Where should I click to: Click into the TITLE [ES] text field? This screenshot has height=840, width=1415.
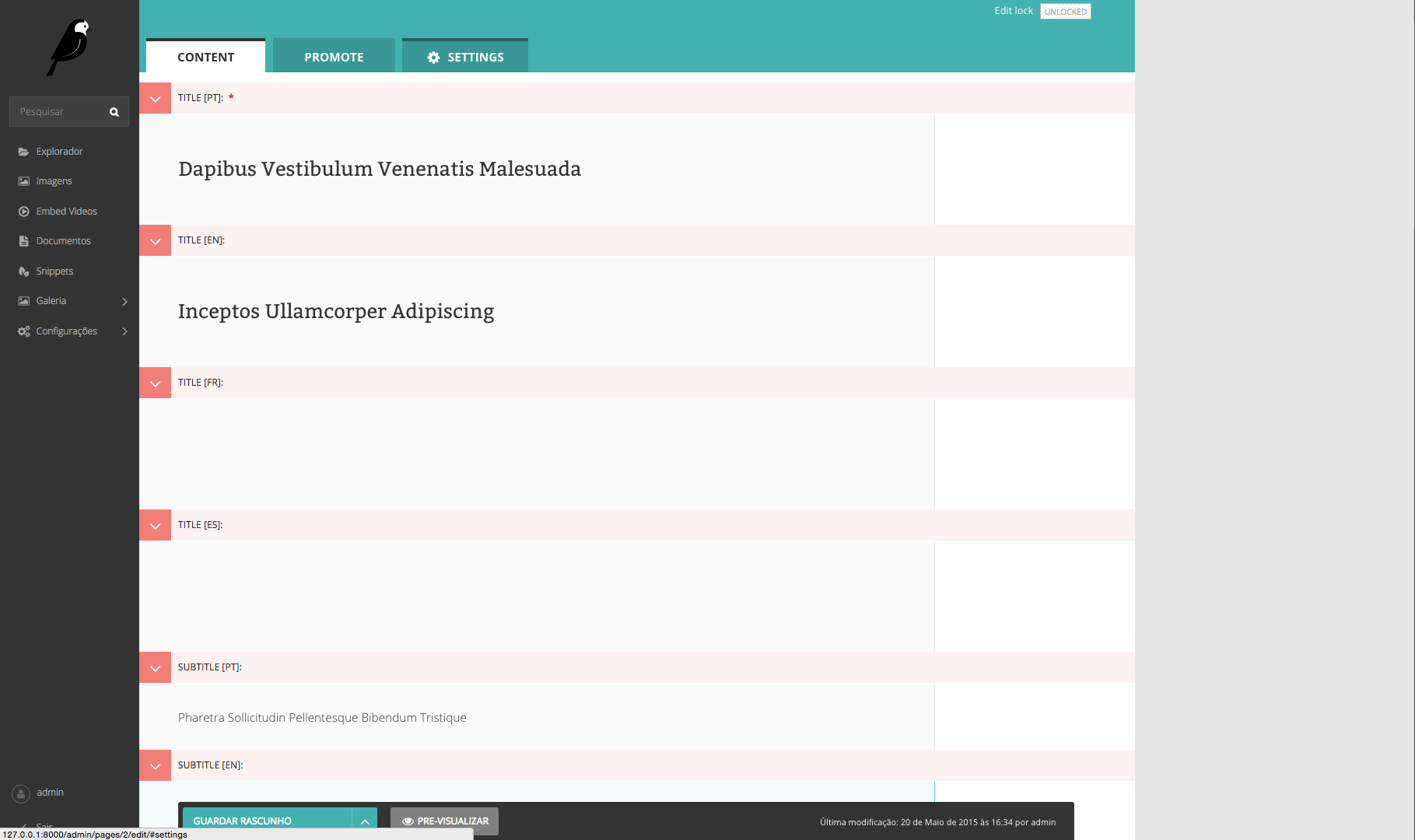pos(537,596)
